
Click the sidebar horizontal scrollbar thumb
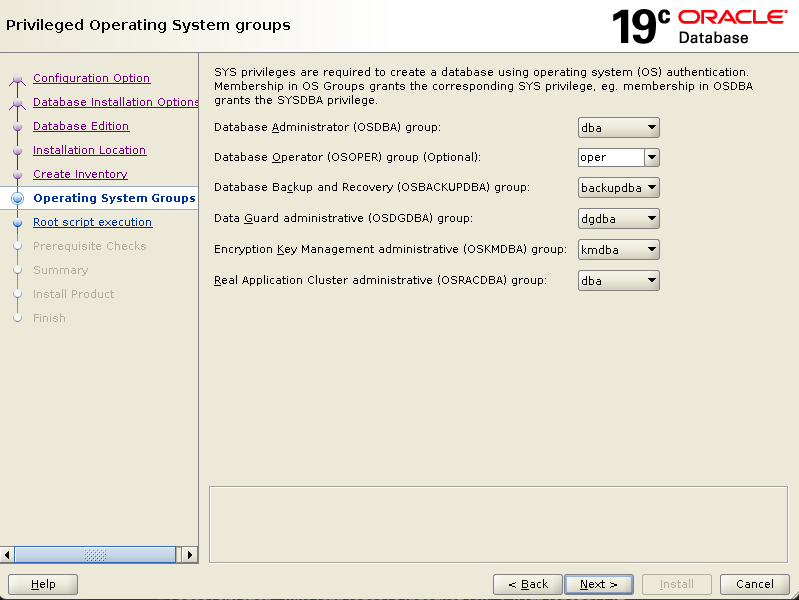tap(95, 555)
